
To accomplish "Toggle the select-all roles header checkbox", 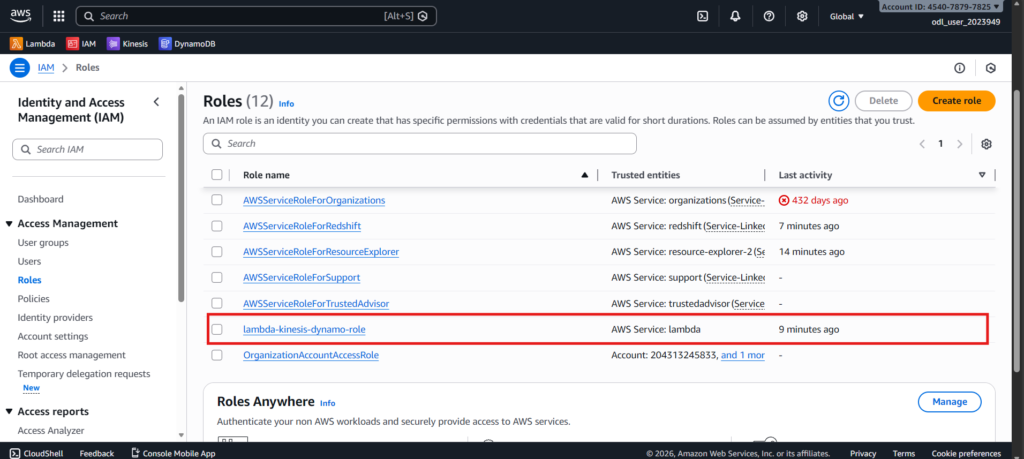I will [217, 175].
